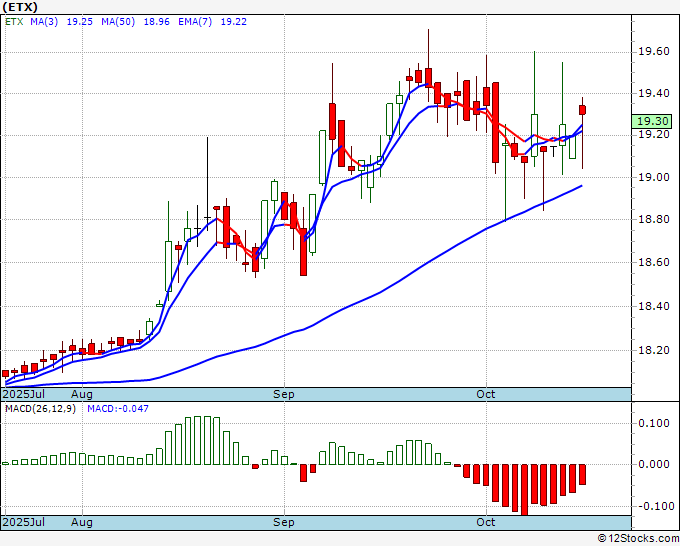Image resolution: width=680 pixels, height=546 pixels.
Task: Click the 18.20 price axis label
Action: tap(654, 350)
